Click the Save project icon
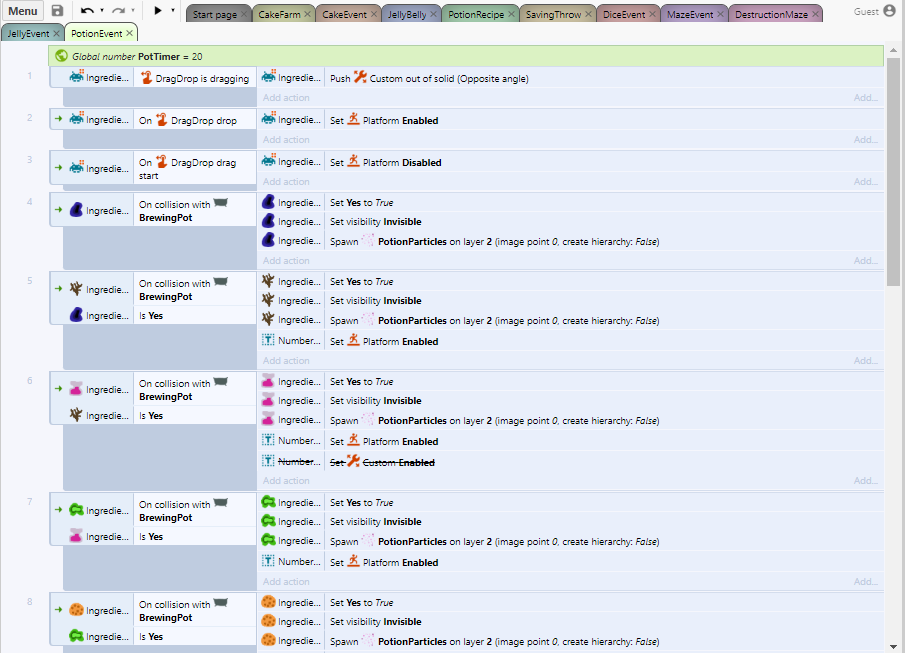The width and height of the screenshot is (905, 653). click(57, 11)
